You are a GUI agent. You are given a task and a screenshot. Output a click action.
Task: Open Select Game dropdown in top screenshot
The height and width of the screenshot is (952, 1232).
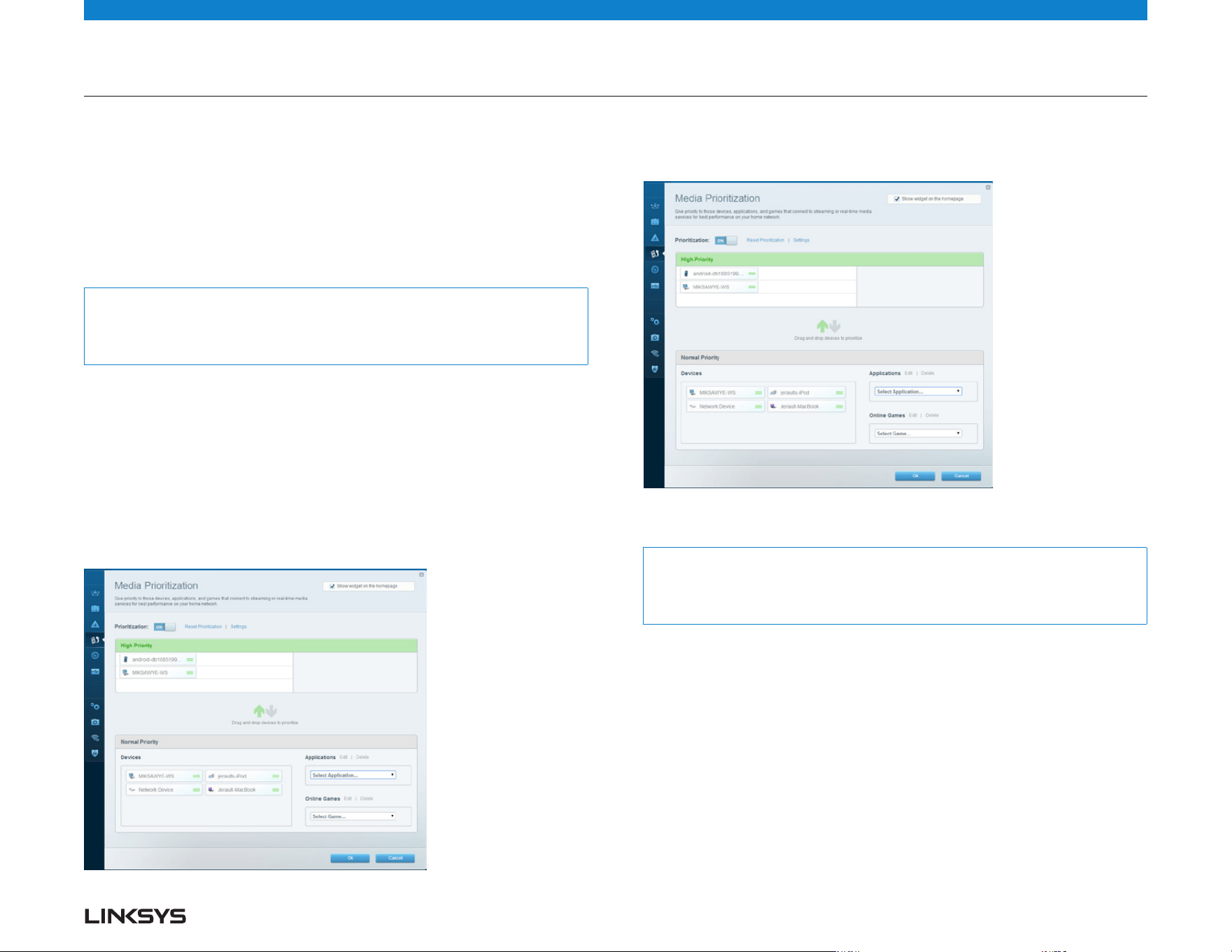pyautogui.click(x=918, y=434)
